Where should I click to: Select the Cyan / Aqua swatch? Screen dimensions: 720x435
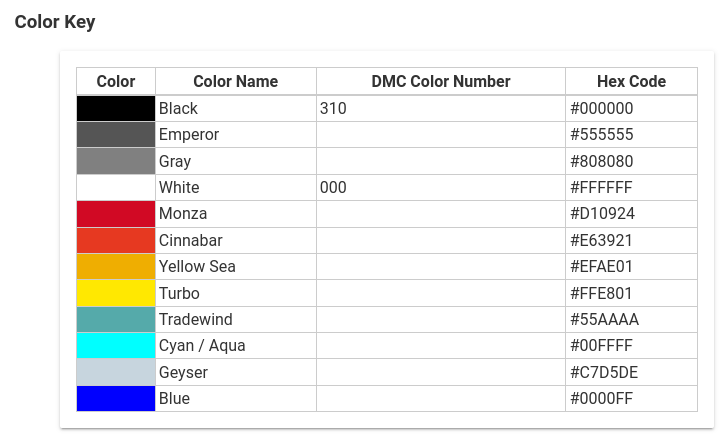point(116,345)
